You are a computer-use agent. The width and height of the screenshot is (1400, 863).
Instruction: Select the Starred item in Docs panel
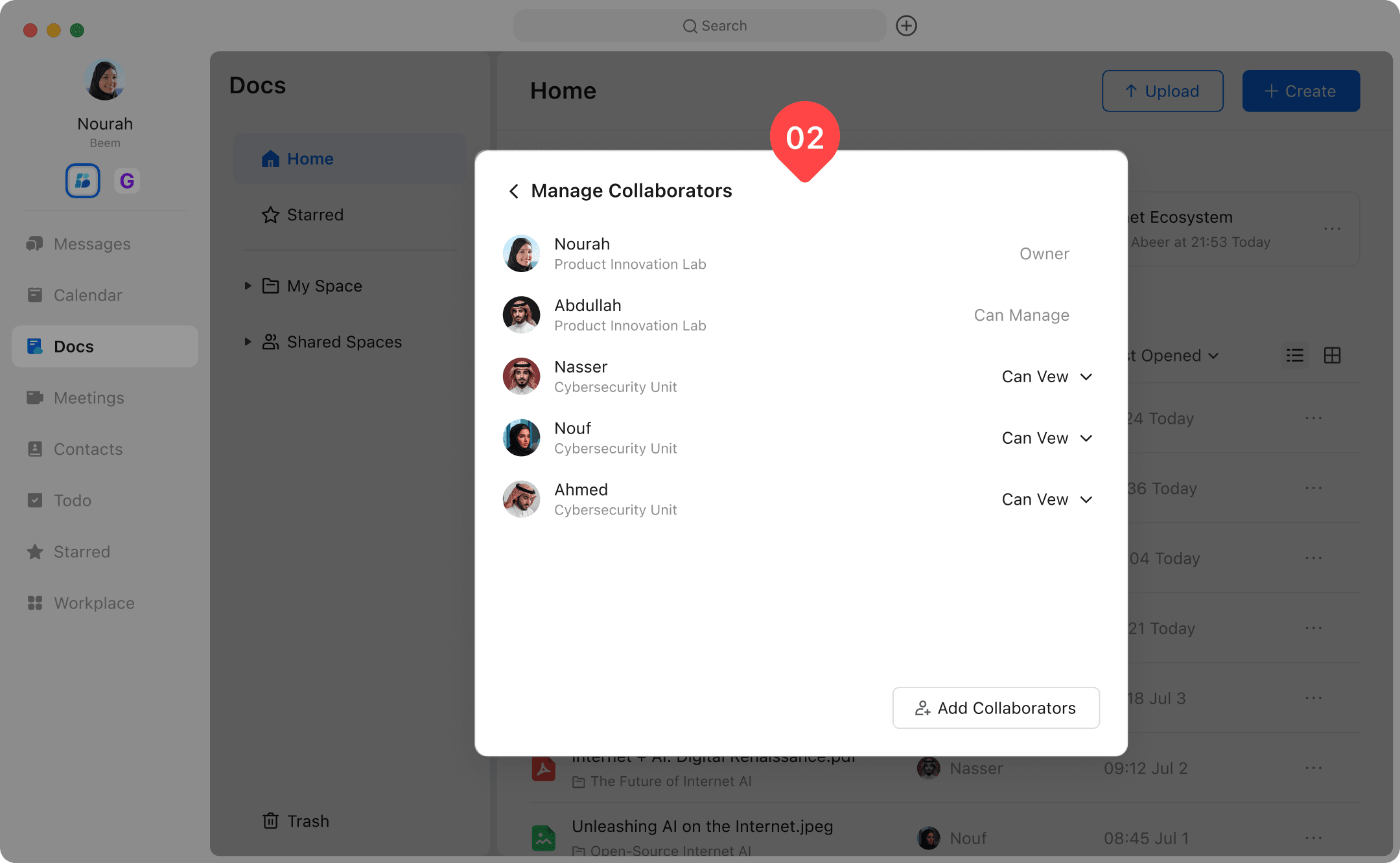pos(315,215)
